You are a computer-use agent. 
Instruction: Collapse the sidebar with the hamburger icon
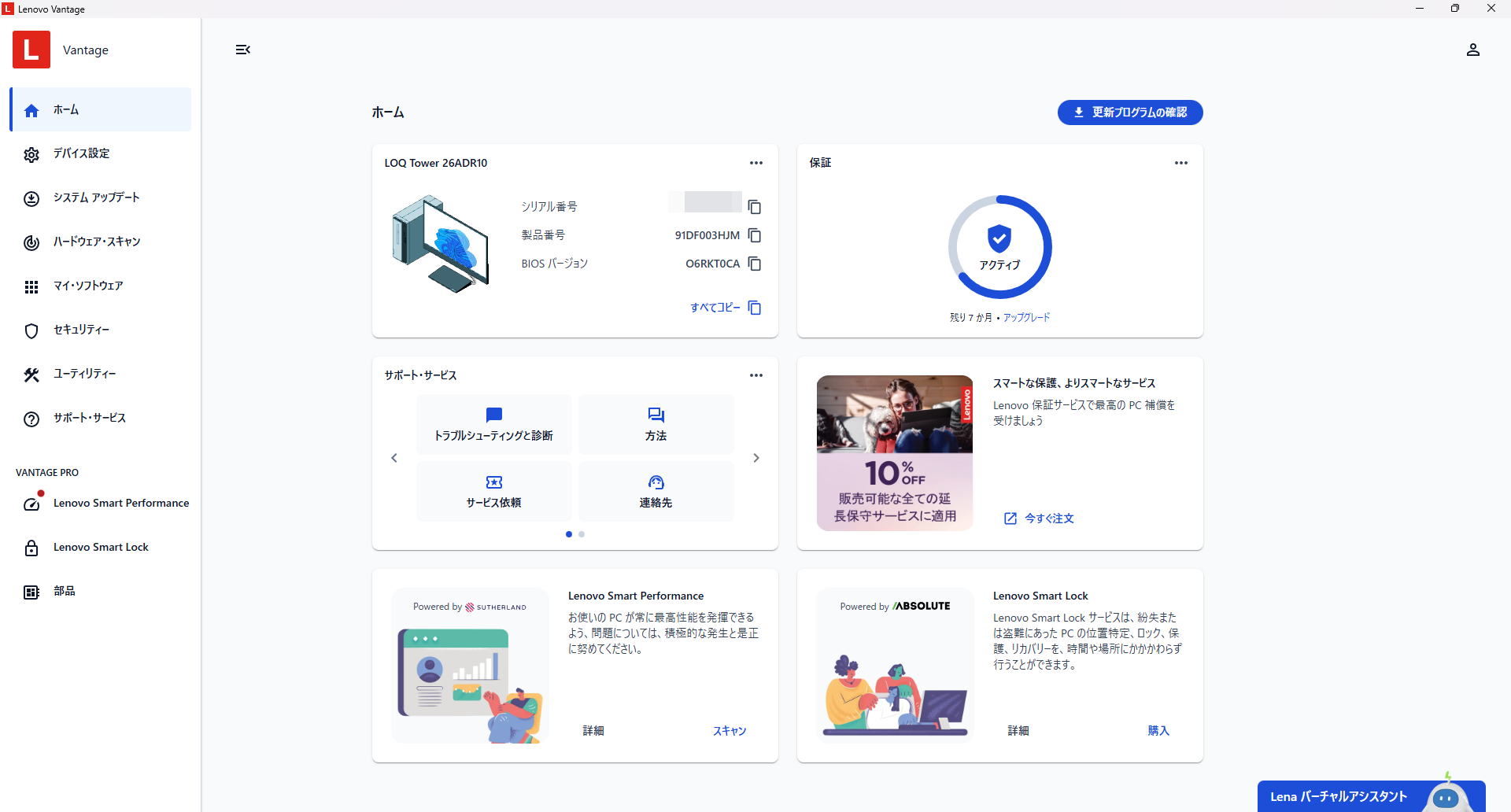click(x=242, y=50)
